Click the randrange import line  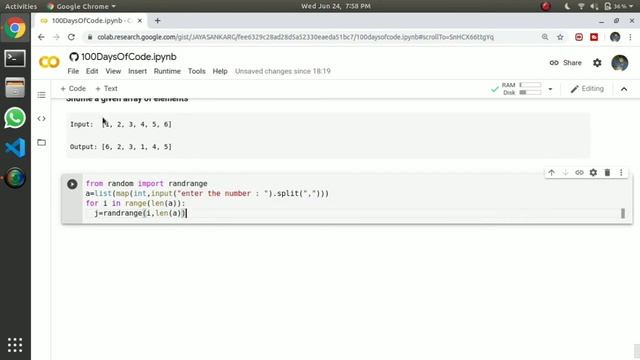(147, 184)
